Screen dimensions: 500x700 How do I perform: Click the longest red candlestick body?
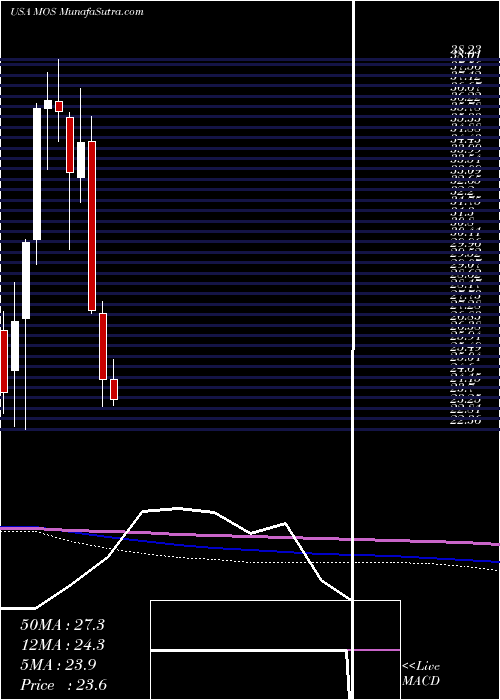coord(92,225)
